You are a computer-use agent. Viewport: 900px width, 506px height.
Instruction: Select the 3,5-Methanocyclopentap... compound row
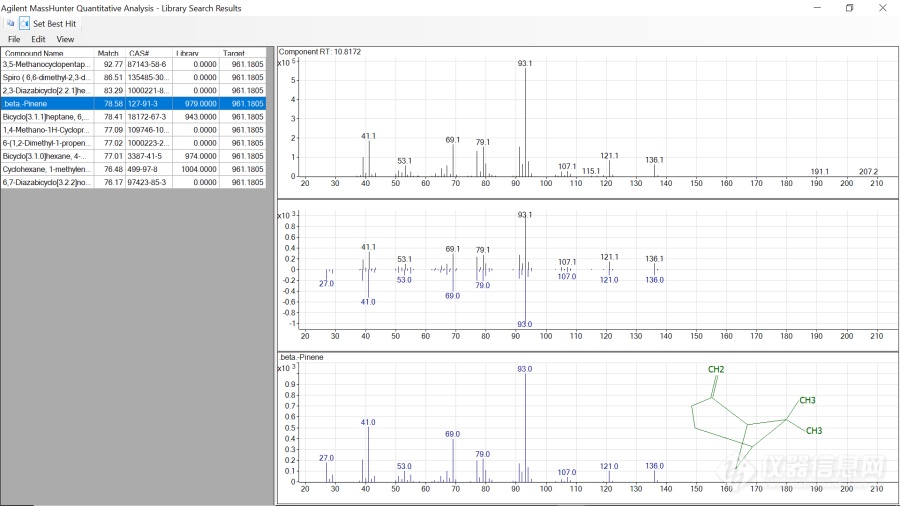133,64
